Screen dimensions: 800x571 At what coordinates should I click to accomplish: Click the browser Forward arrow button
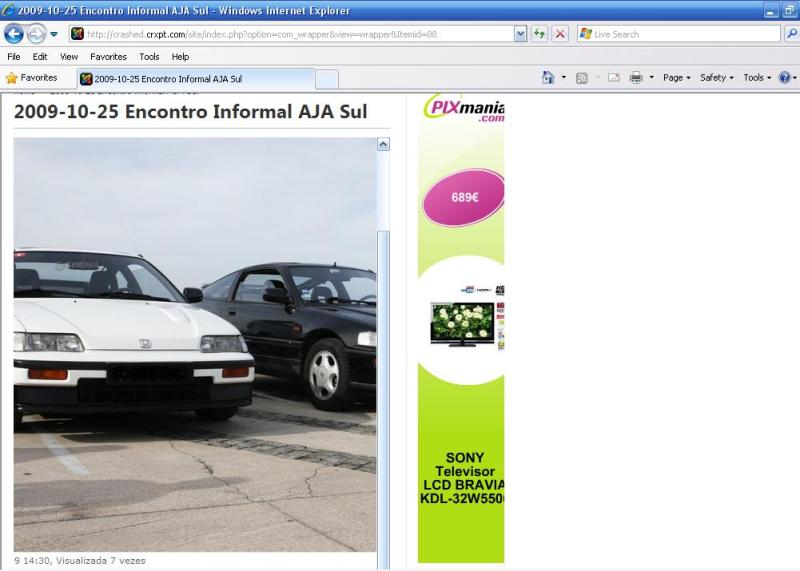pyautogui.click(x=36, y=34)
